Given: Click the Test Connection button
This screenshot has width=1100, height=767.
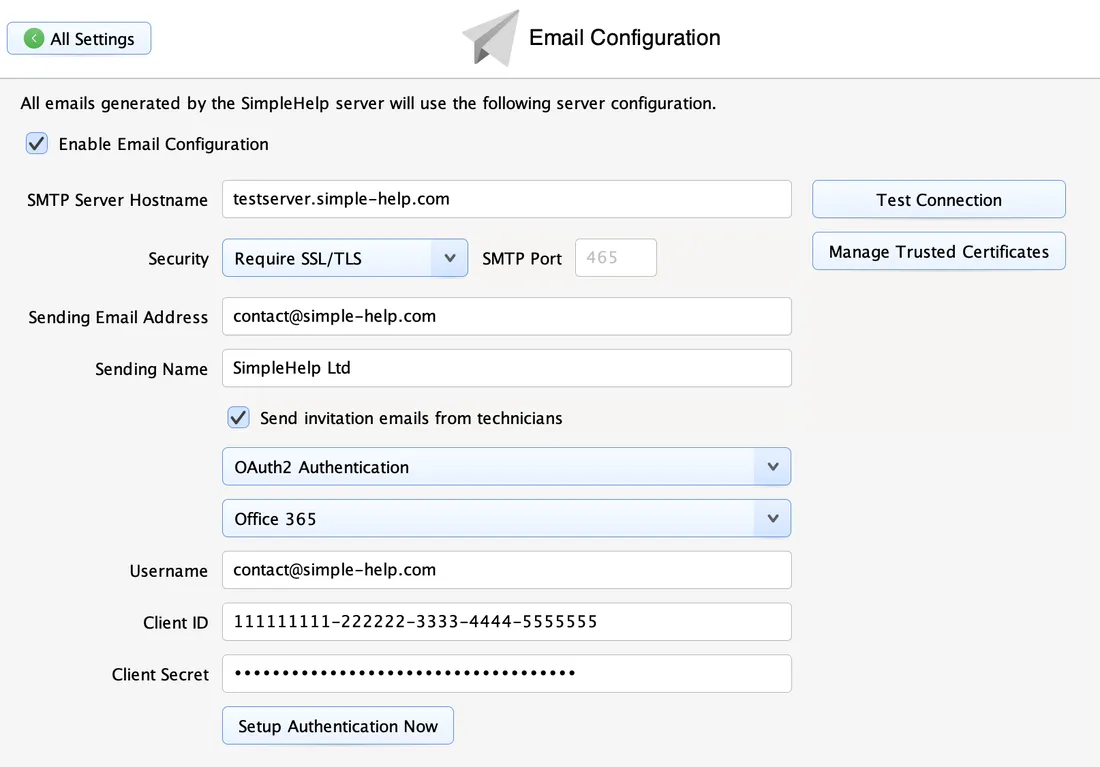Looking at the screenshot, I should (938, 199).
